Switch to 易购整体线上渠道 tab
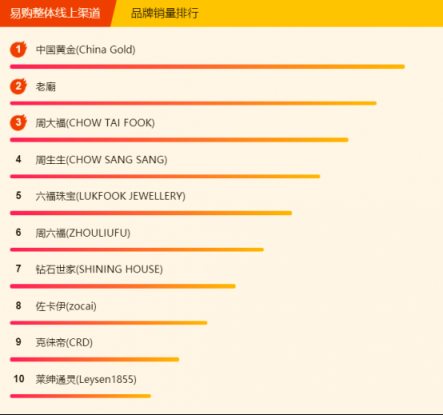Image resolution: width=443 pixels, height=415 pixels. [55, 13]
